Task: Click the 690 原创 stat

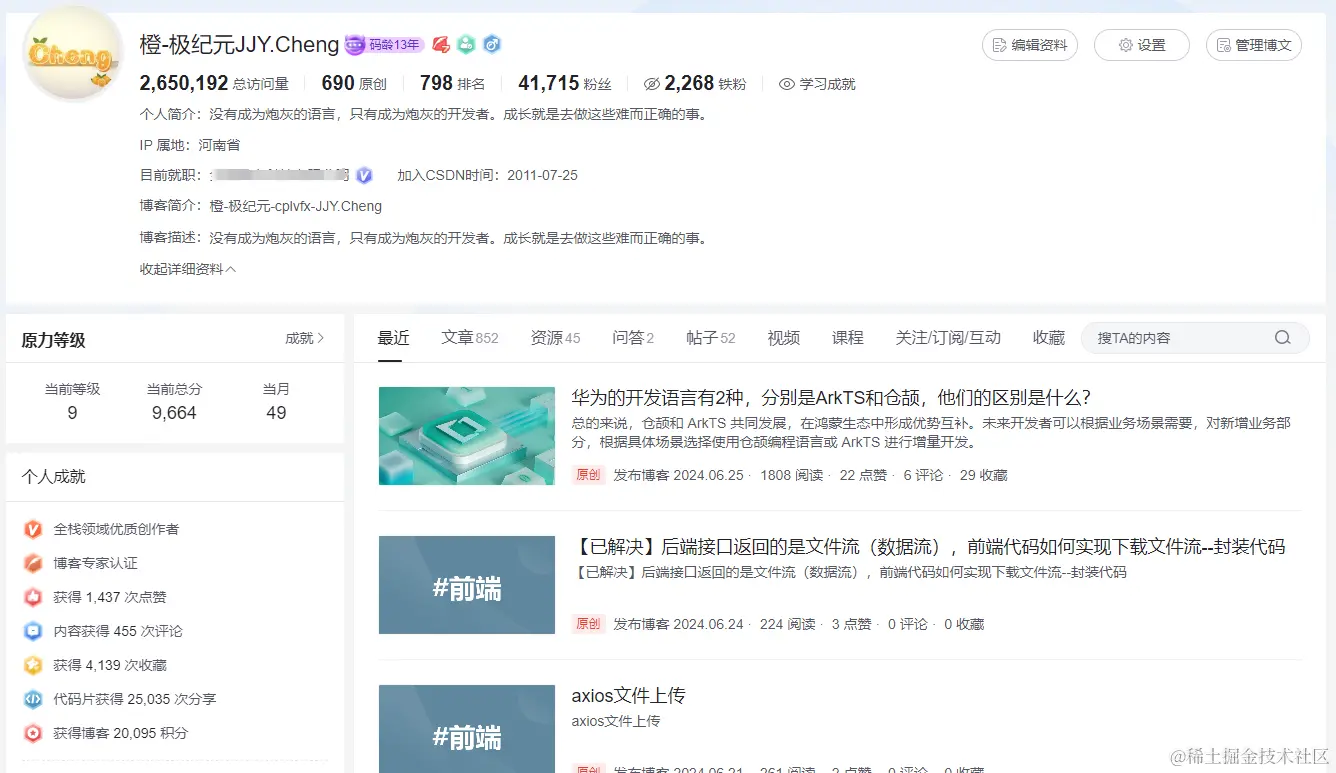Action: click(x=356, y=84)
